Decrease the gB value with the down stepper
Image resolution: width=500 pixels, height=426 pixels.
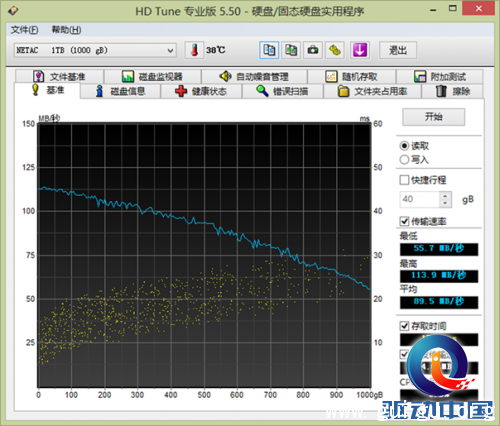pyautogui.click(x=445, y=203)
